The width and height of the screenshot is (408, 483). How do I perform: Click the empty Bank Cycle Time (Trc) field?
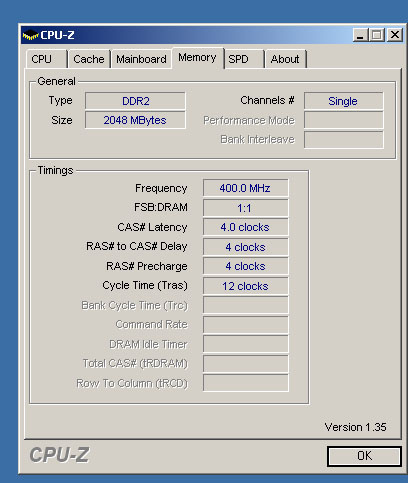point(245,305)
